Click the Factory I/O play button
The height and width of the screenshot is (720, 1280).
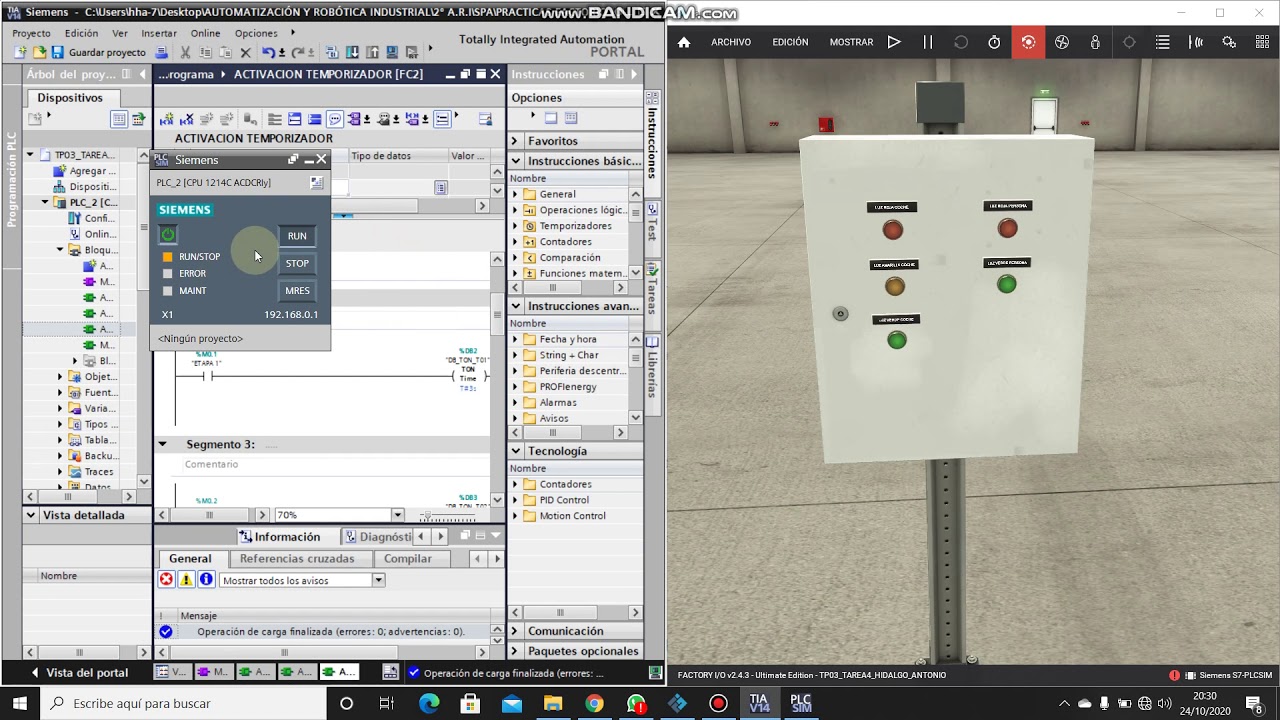pyautogui.click(x=894, y=42)
